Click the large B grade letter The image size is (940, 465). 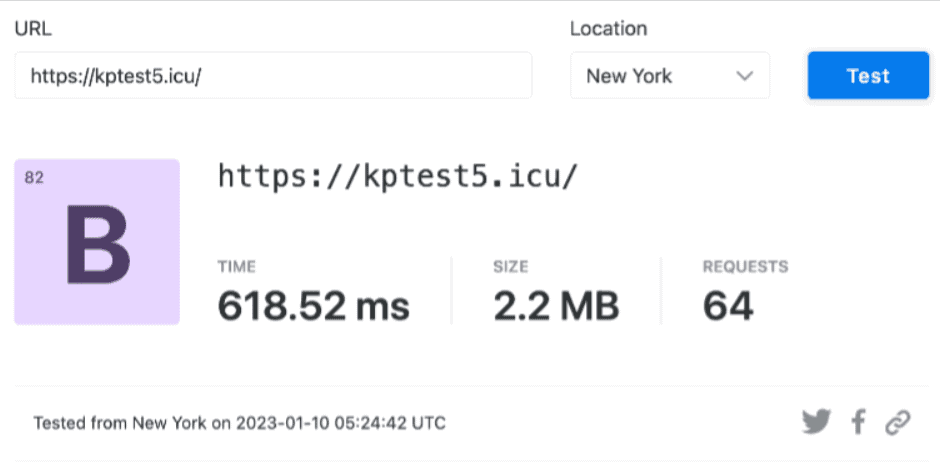click(x=98, y=244)
